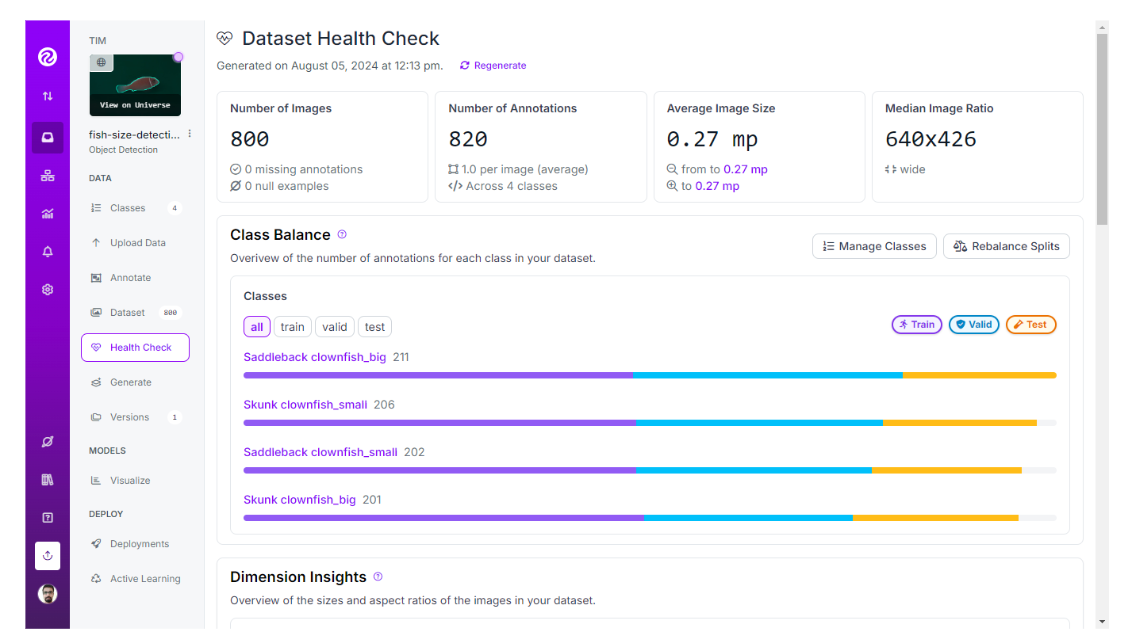Toggle the Valid split legend pill
Screen dimensions: 1128x632
tap(973, 325)
